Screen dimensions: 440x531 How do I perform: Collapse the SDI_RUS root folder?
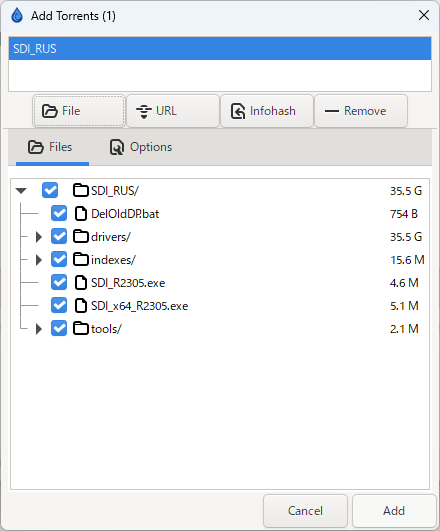21,191
